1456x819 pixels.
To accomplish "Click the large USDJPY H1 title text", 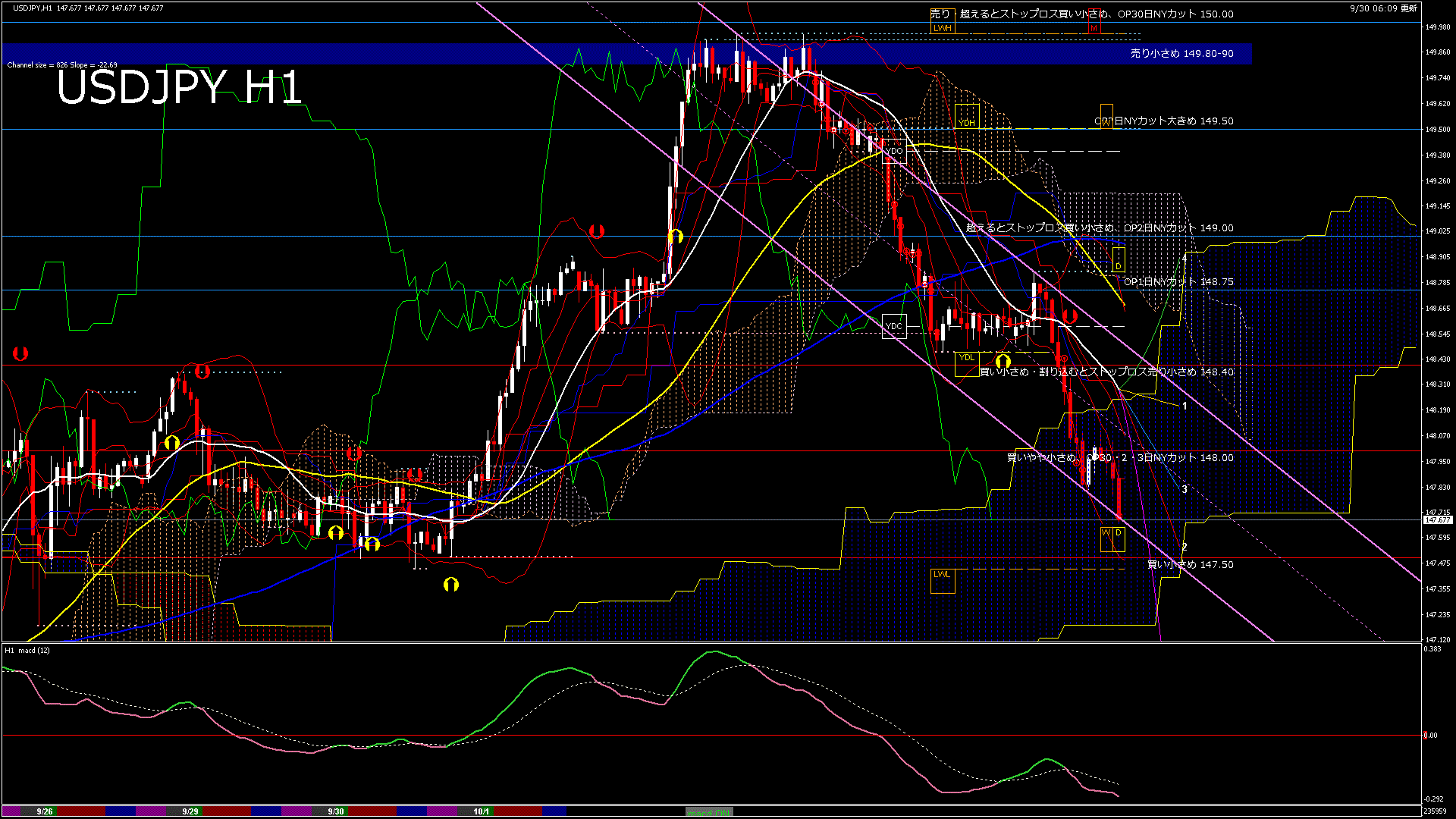I will coord(179,87).
